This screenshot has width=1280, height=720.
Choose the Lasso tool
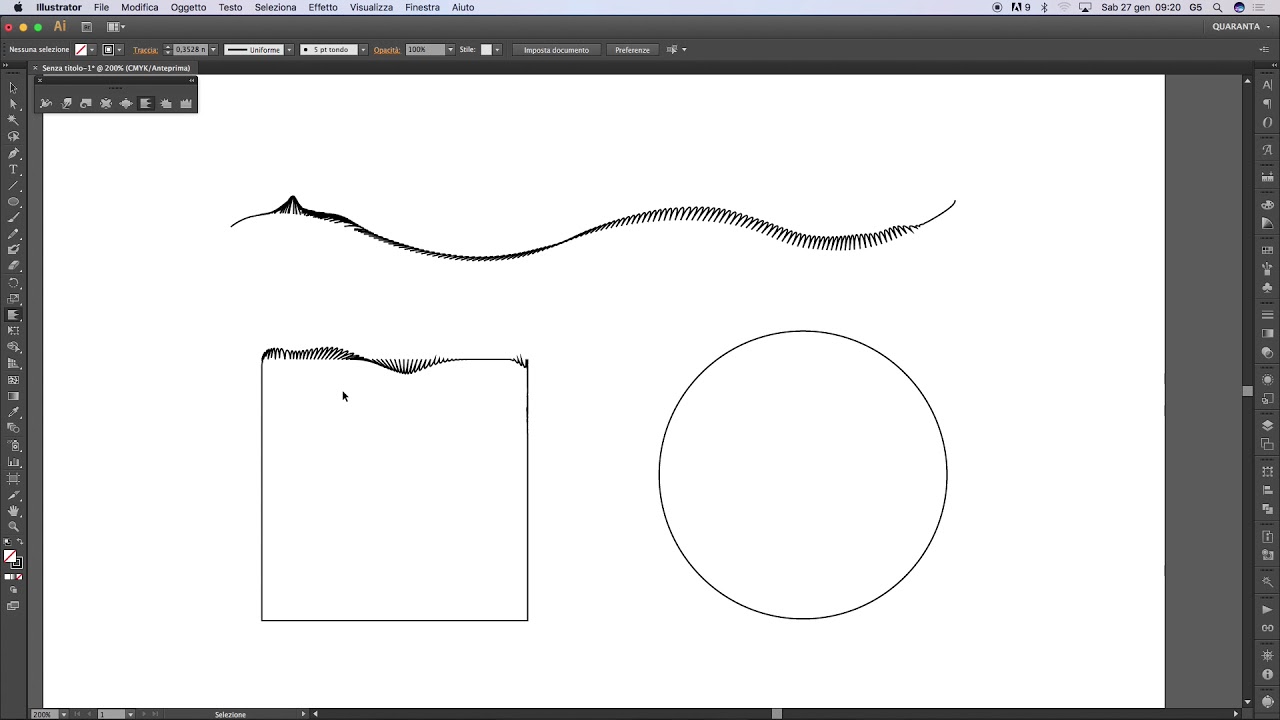coord(13,136)
